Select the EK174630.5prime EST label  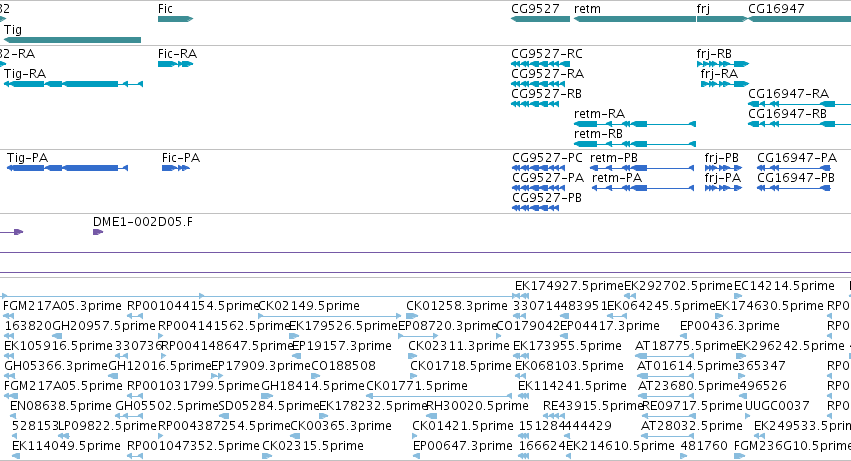pyautogui.click(x=770, y=306)
